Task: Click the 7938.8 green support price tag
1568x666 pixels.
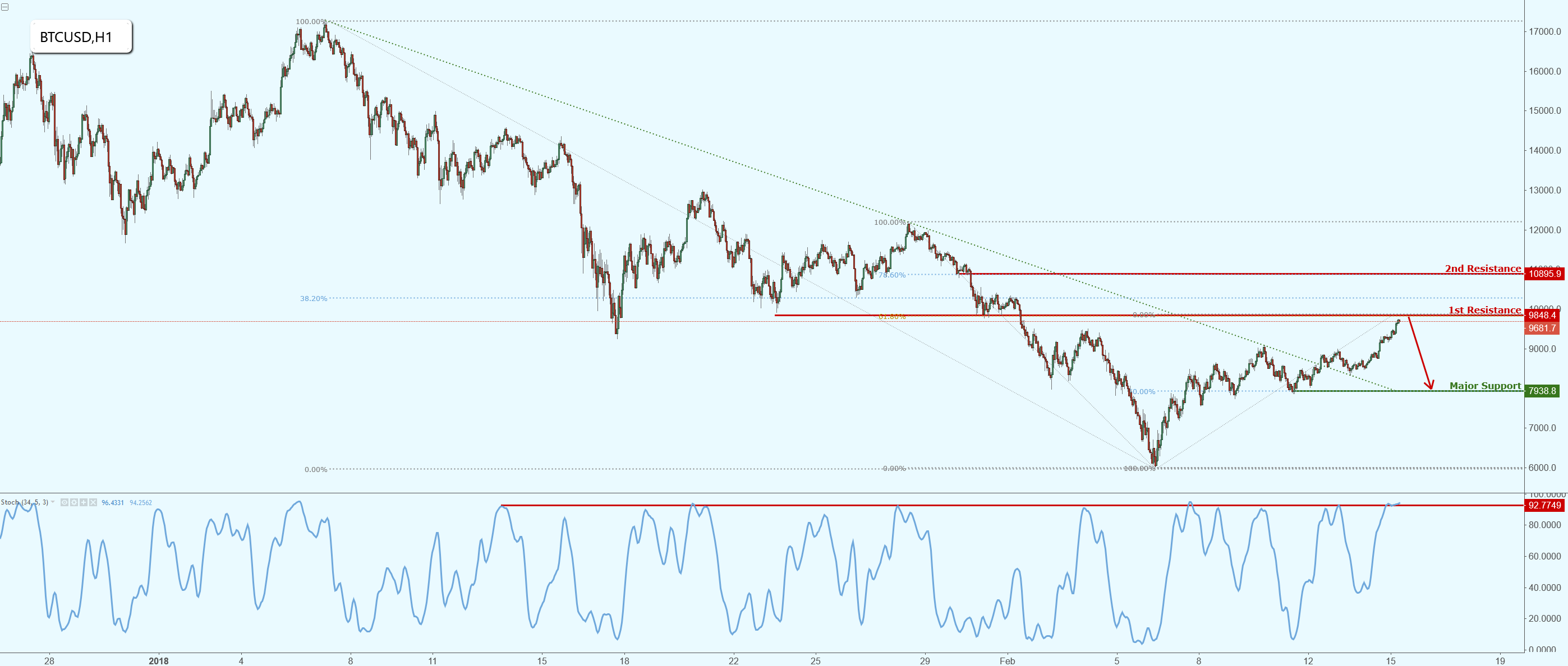Action: click(x=1542, y=391)
